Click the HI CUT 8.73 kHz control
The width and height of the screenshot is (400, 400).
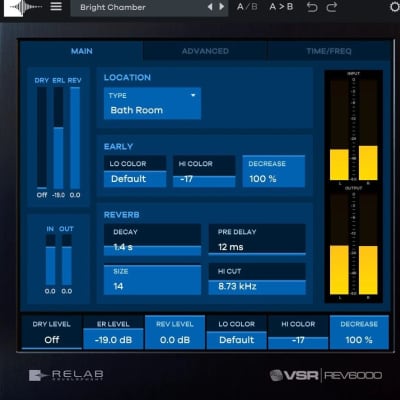[x=257, y=279]
